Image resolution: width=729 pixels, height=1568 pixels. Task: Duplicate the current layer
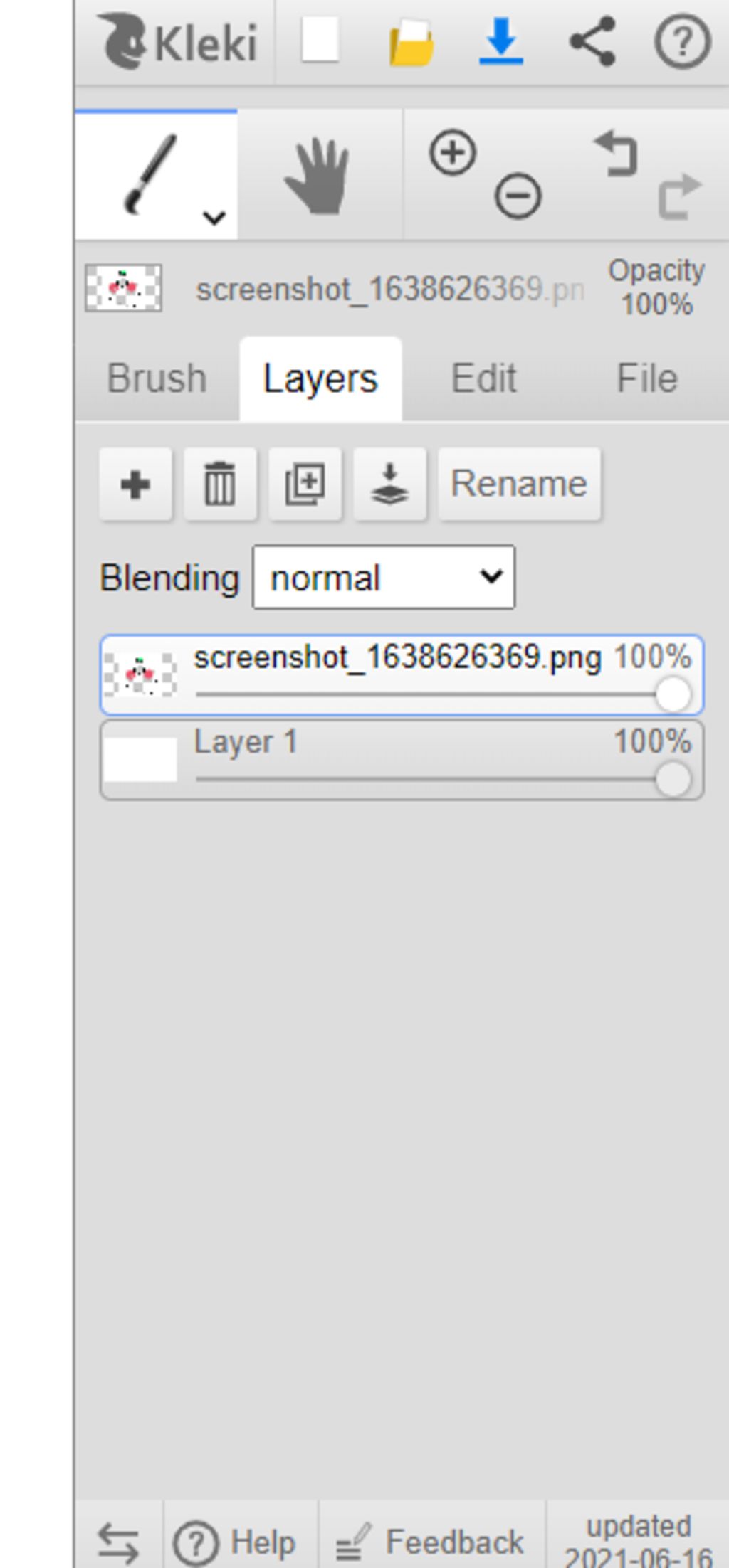(x=305, y=484)
